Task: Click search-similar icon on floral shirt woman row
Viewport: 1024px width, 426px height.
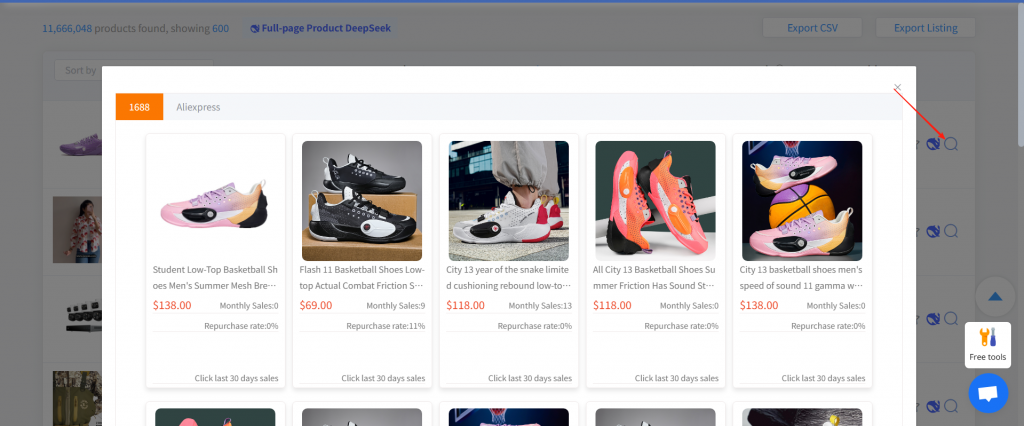Action: click(951, 231)
